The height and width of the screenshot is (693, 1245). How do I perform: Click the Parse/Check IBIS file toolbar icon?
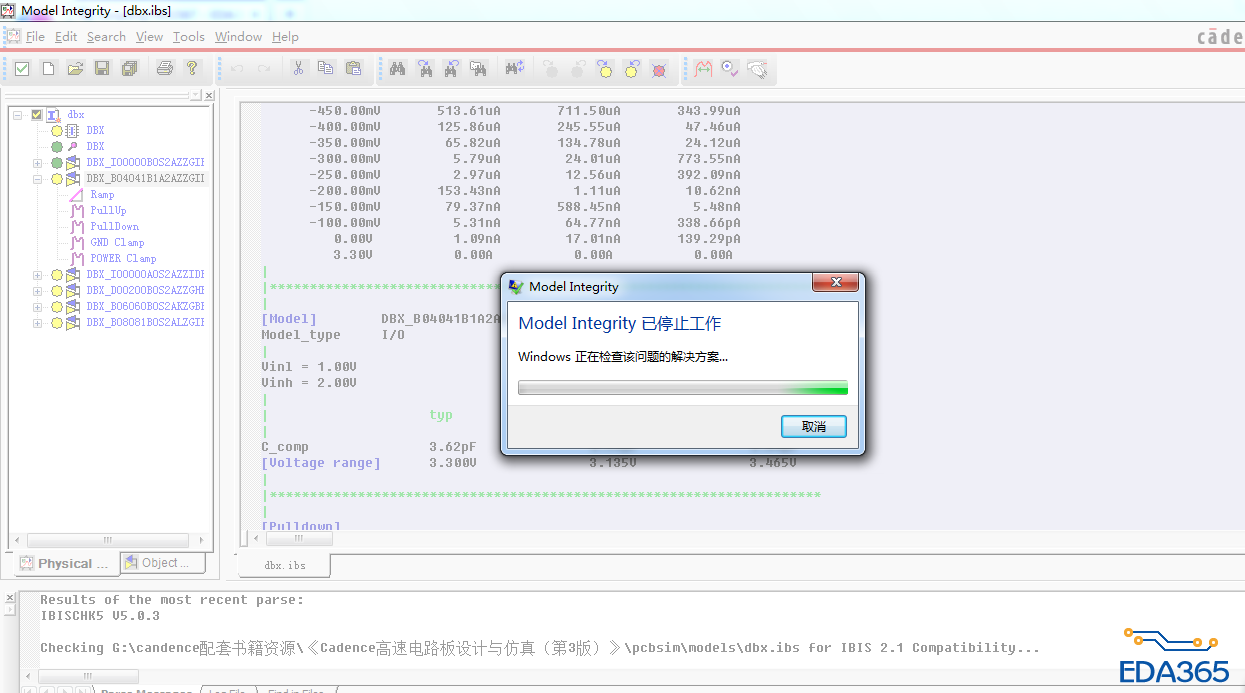[x=21, y=69]
